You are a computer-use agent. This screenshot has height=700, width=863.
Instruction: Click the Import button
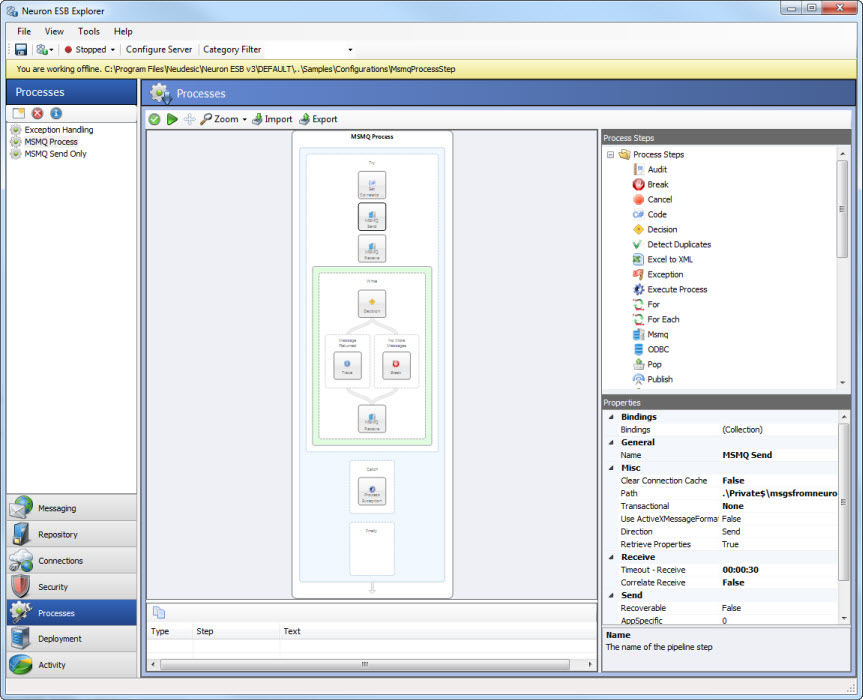[x=272, y=119]
